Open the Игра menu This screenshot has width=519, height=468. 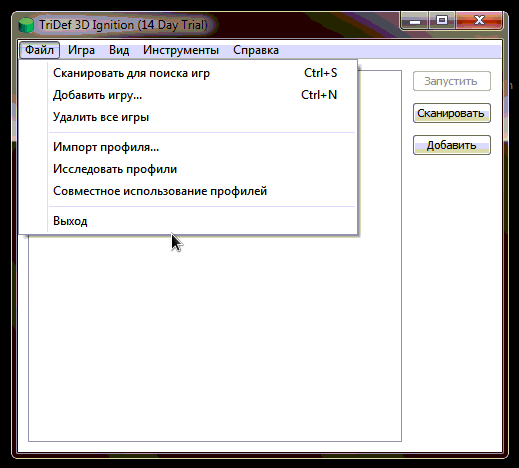(81, 50)
